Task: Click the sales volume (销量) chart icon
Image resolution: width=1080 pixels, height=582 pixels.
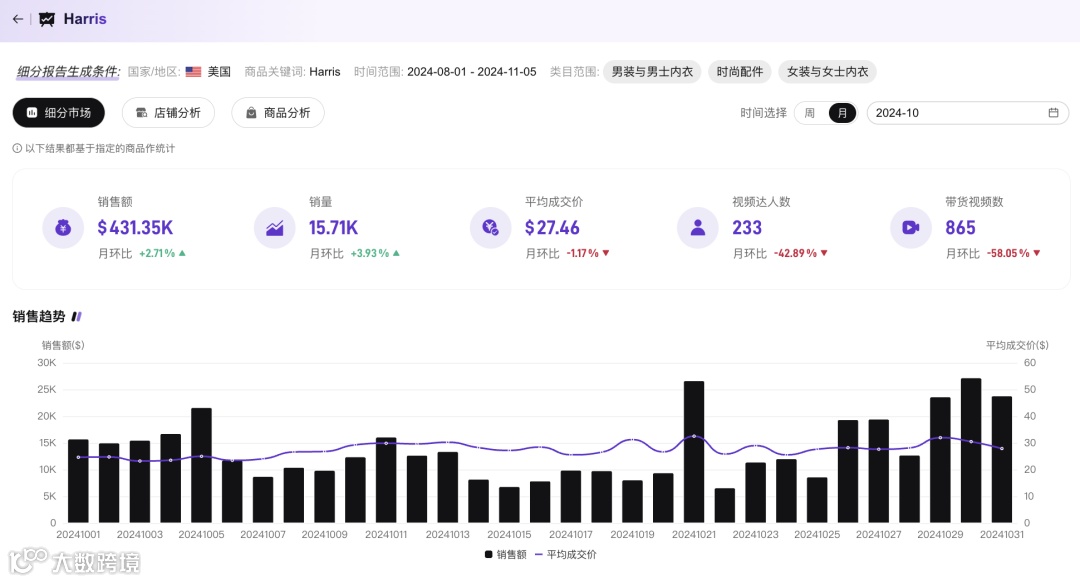Action: pyautogui.click(x=275, y=227)
